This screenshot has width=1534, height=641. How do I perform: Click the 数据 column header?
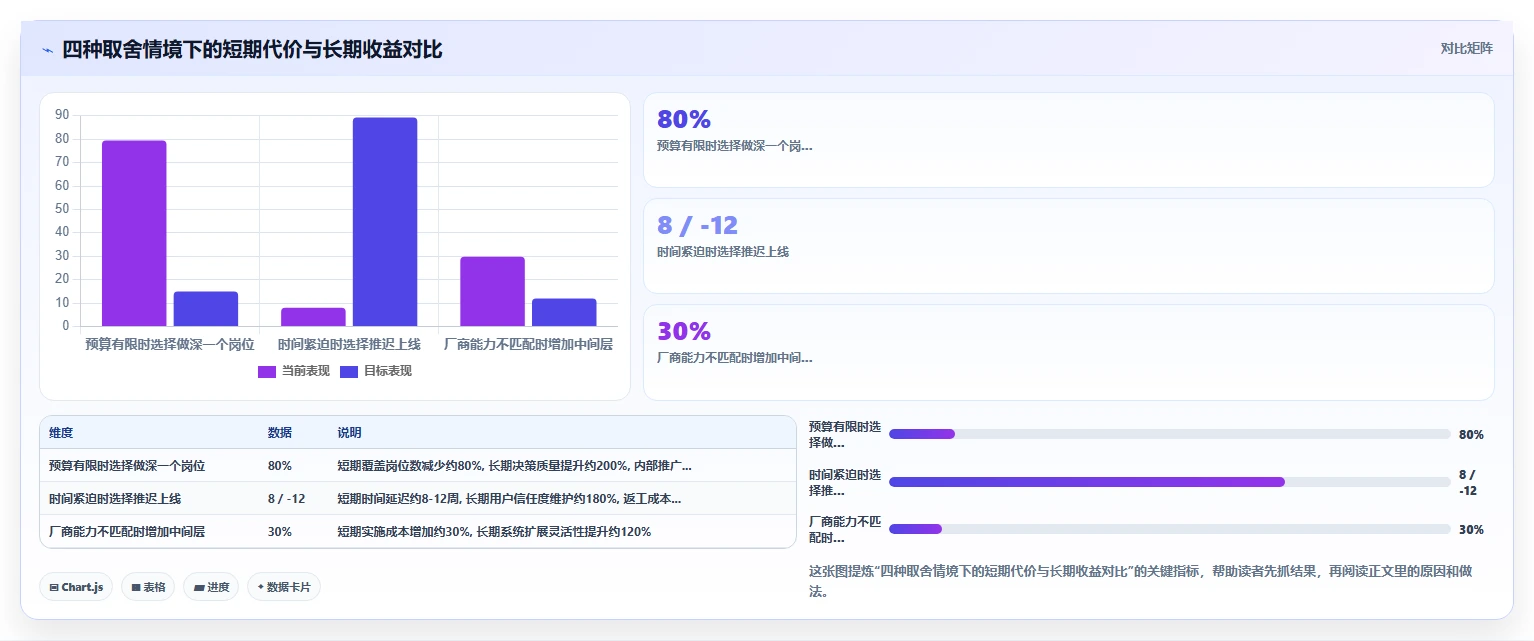click(x=280, y=433)
